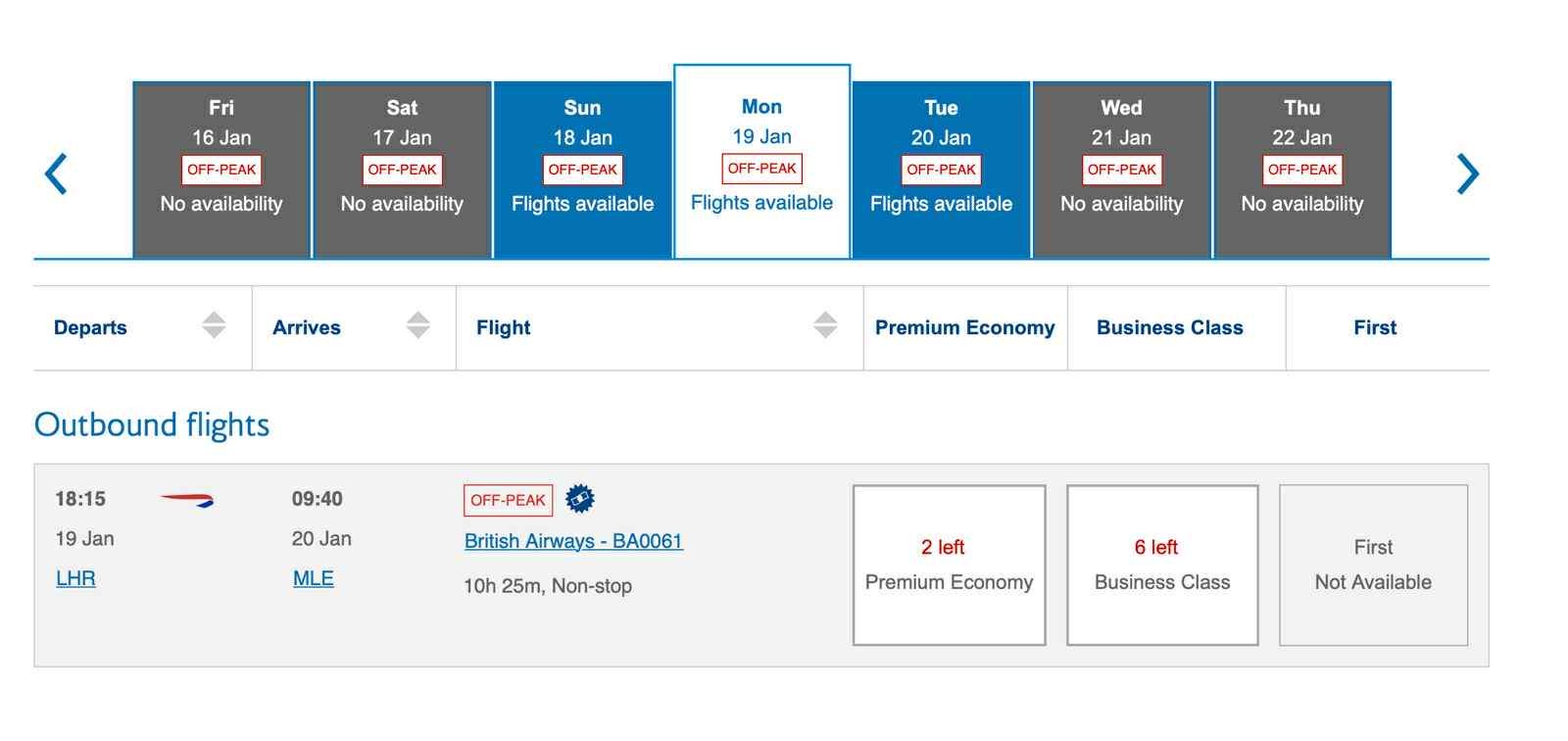Advance to next week with right chevron
Image resolution: width=1568 pixels, height=741 pixels.
(1467, 174)
